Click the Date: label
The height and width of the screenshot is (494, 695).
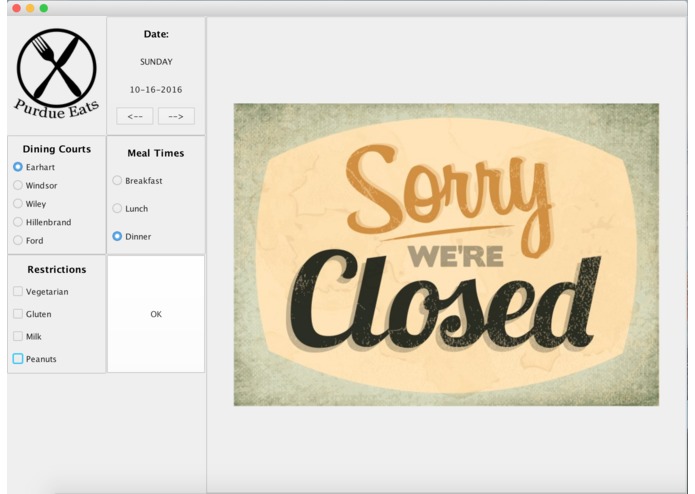point(156,34)
